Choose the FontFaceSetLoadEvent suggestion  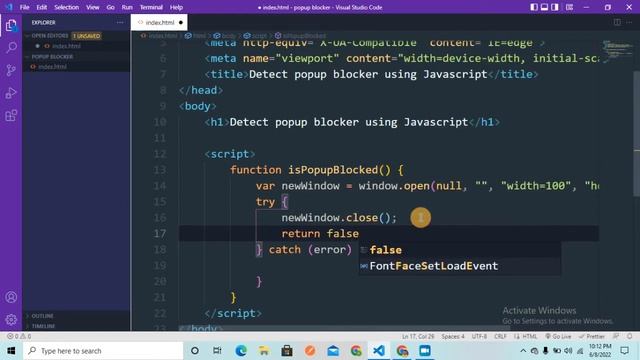460,266
